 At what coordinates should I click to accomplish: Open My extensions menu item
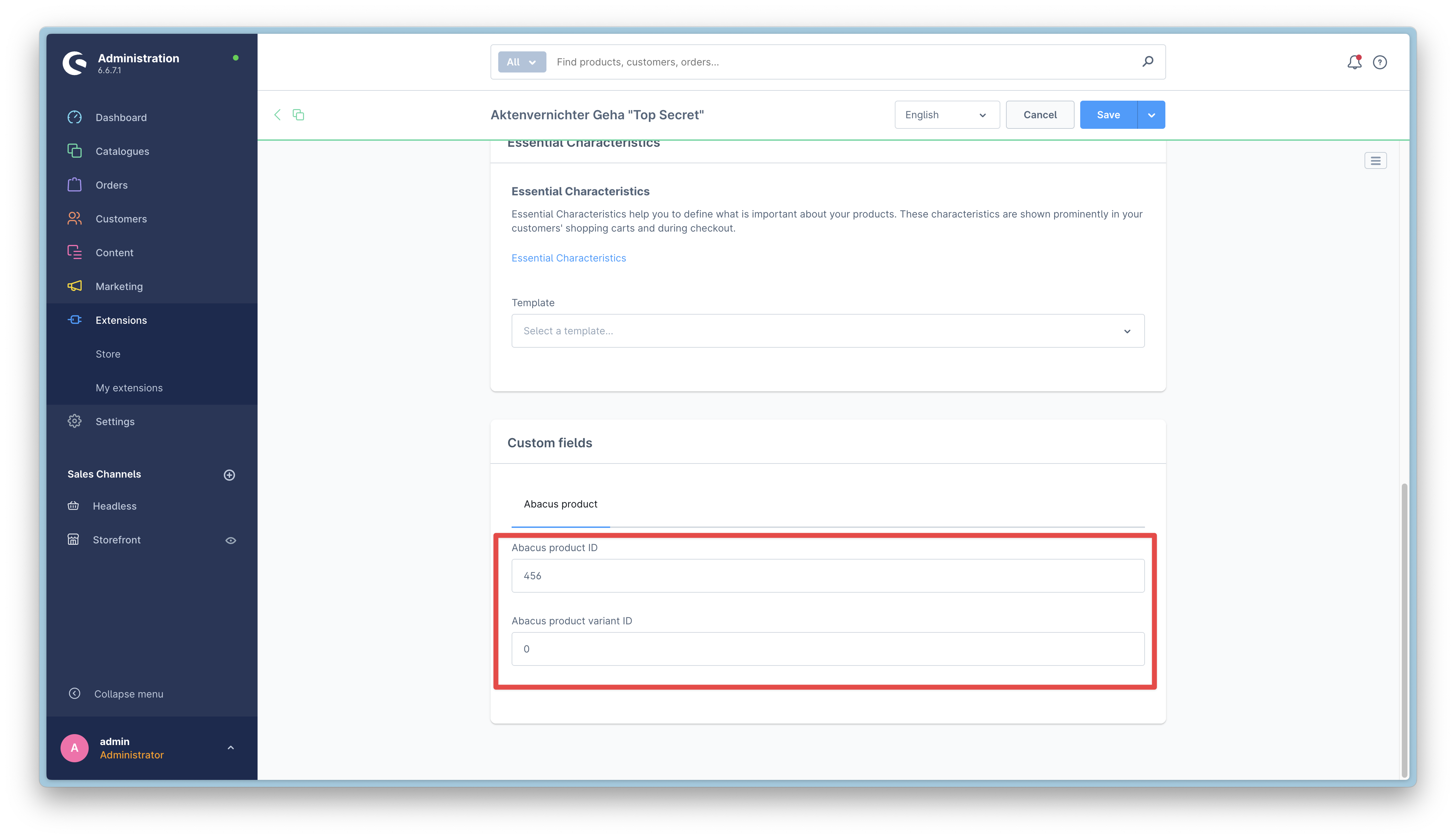click(129, 387)
